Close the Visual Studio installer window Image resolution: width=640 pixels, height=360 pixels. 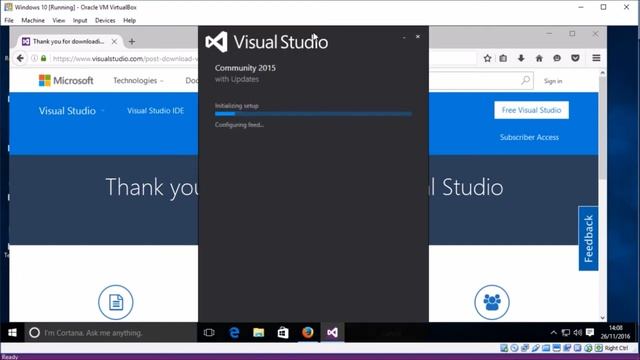418,37
